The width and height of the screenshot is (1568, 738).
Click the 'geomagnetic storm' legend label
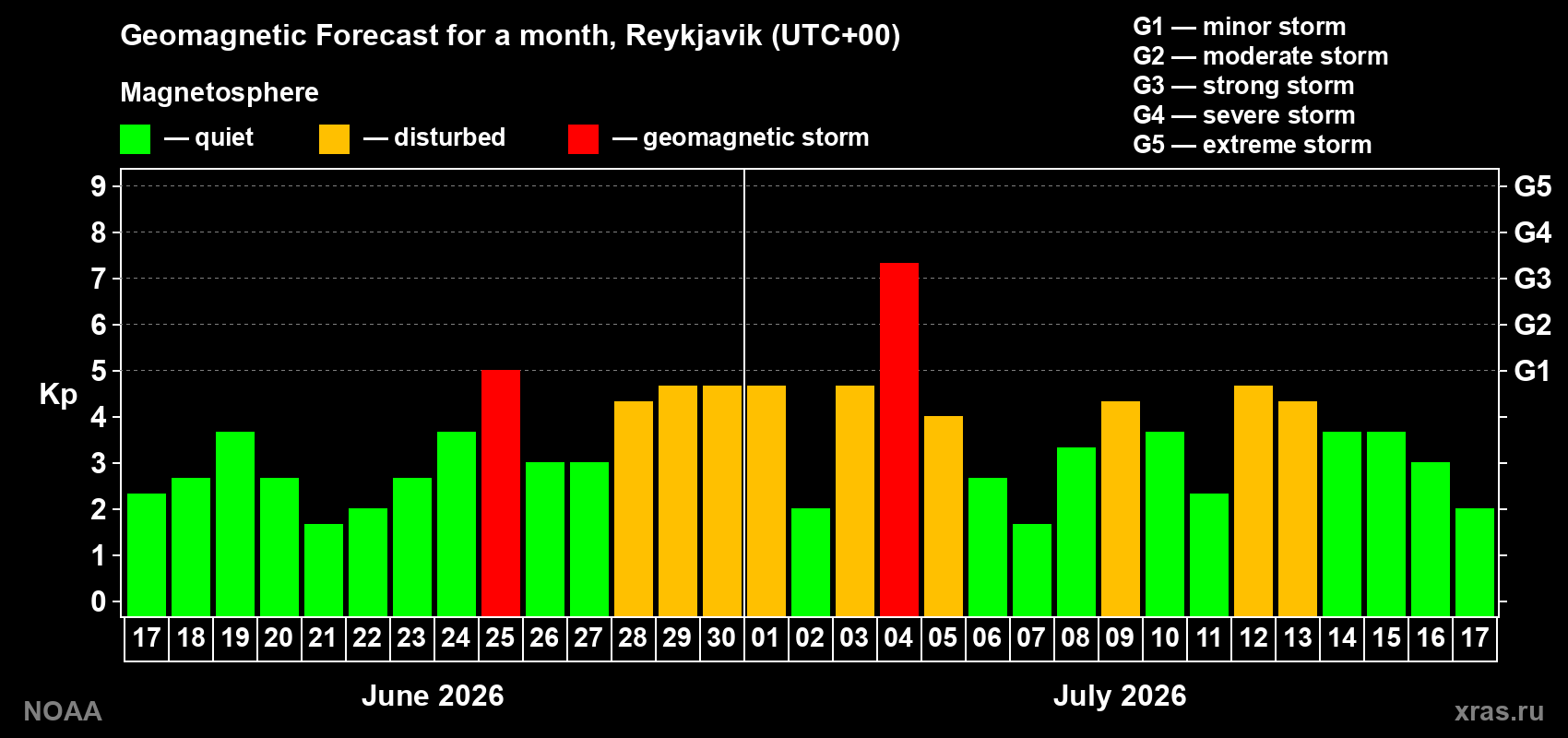coord(755,137)
